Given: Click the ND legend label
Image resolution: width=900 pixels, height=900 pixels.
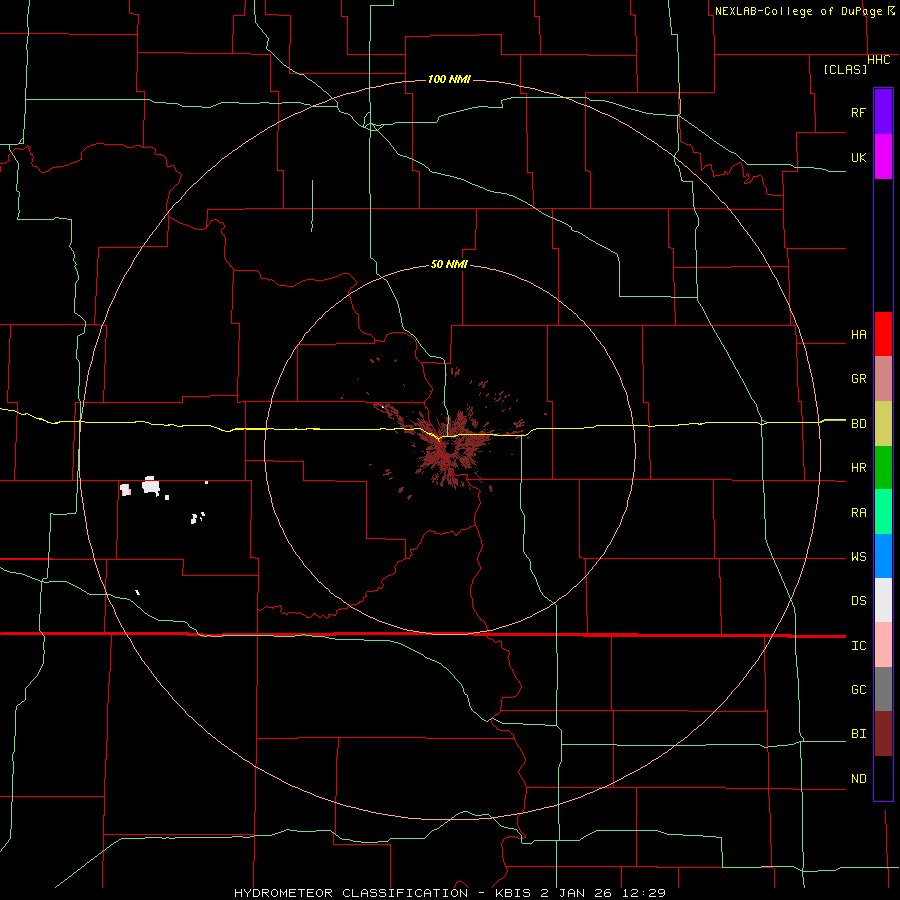Looking at the screenshot, I should 858,779.
